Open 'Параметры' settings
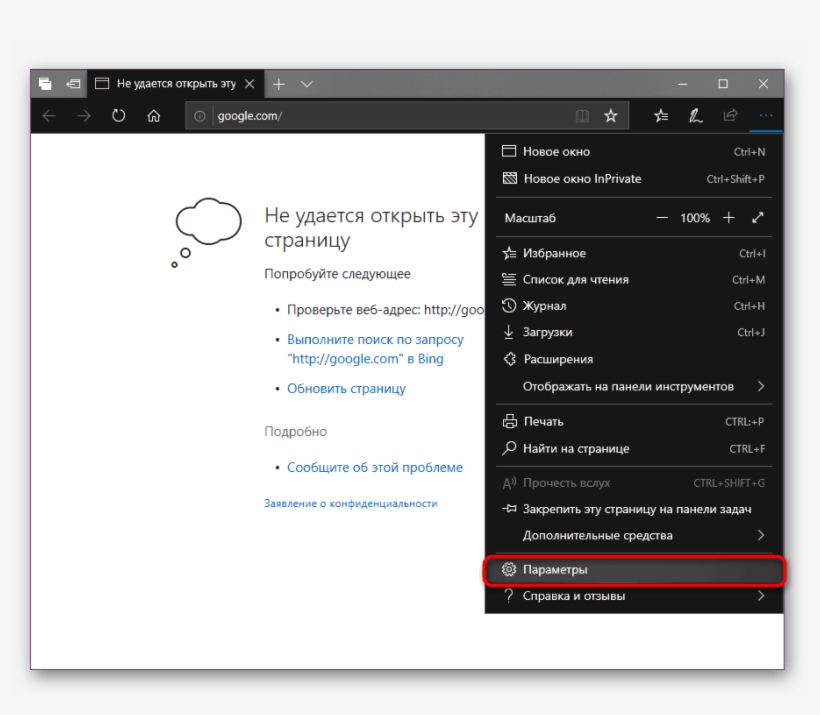 [x=634, y=570]
